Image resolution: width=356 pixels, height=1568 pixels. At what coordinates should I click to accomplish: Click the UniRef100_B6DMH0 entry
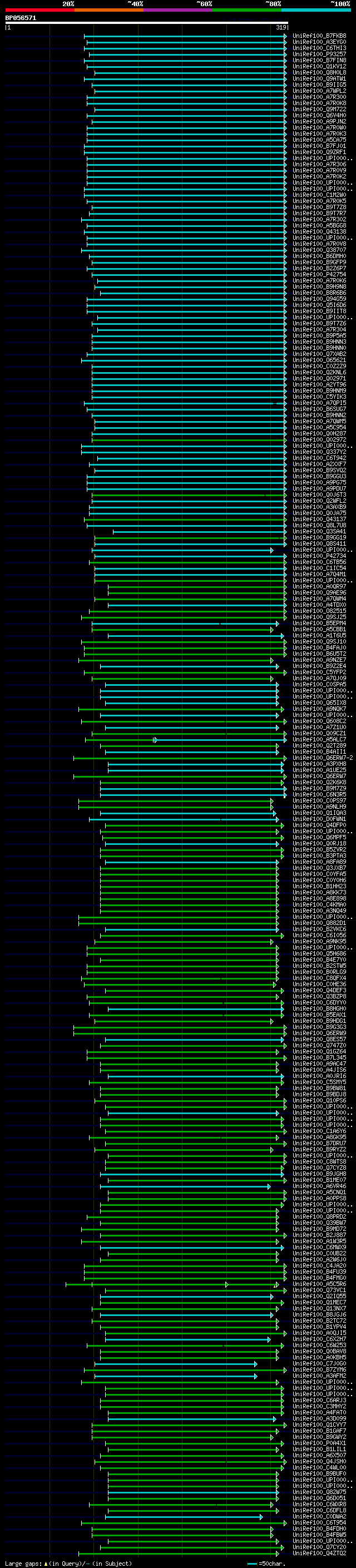tap(319, 256)
